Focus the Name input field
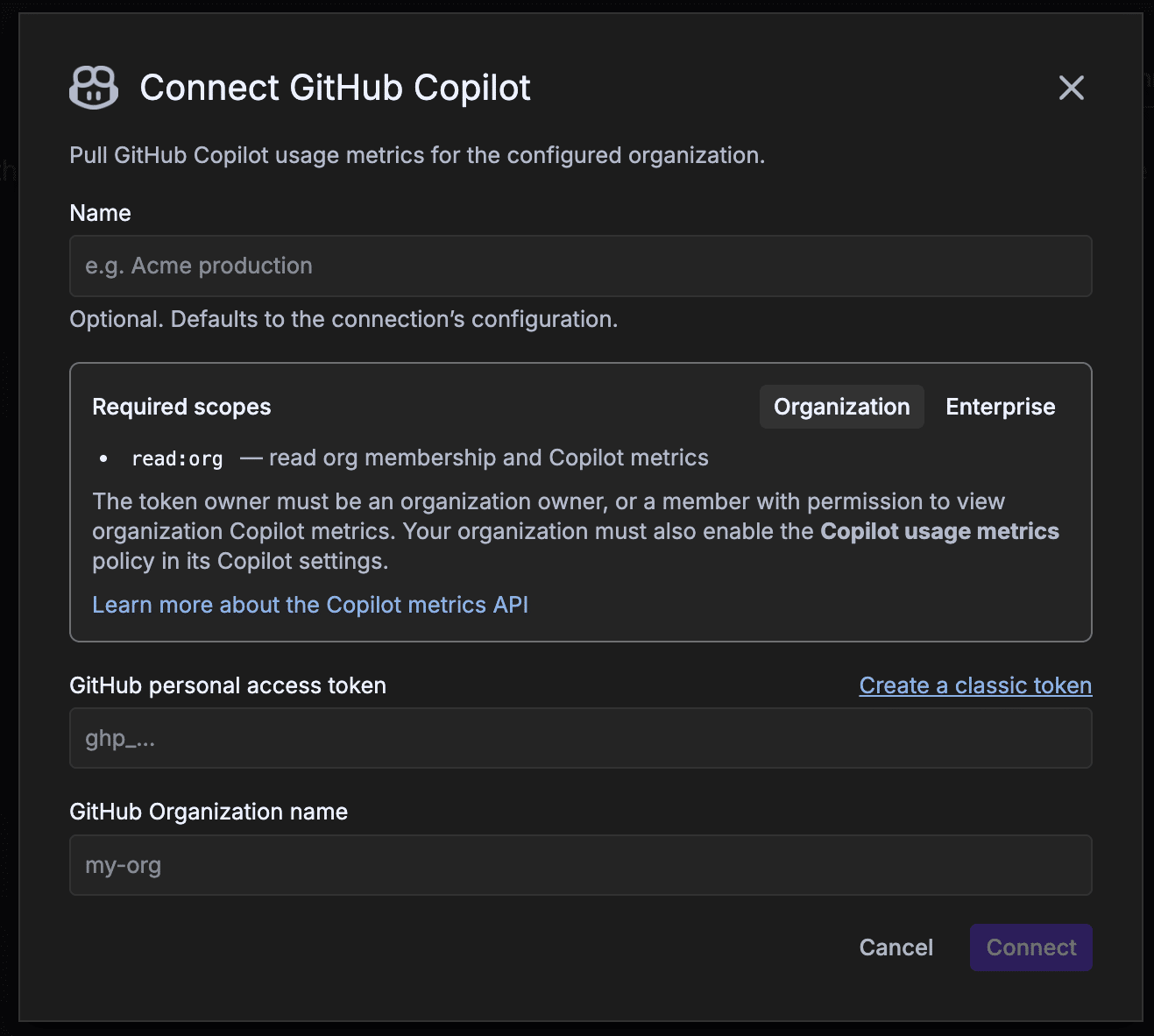This screenshot has height=1036, width=1154. pos(580,266)
